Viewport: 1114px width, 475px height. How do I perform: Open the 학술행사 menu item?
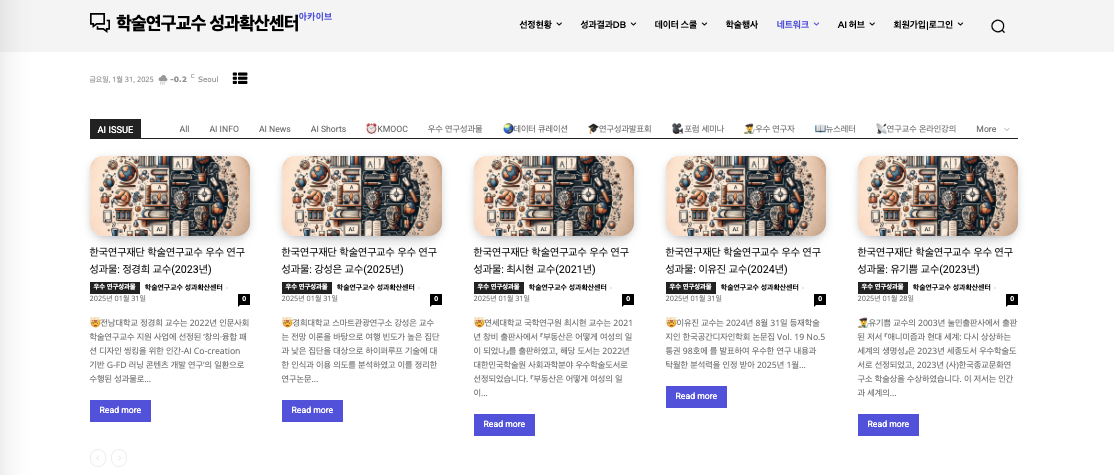[x=741, y=24]
